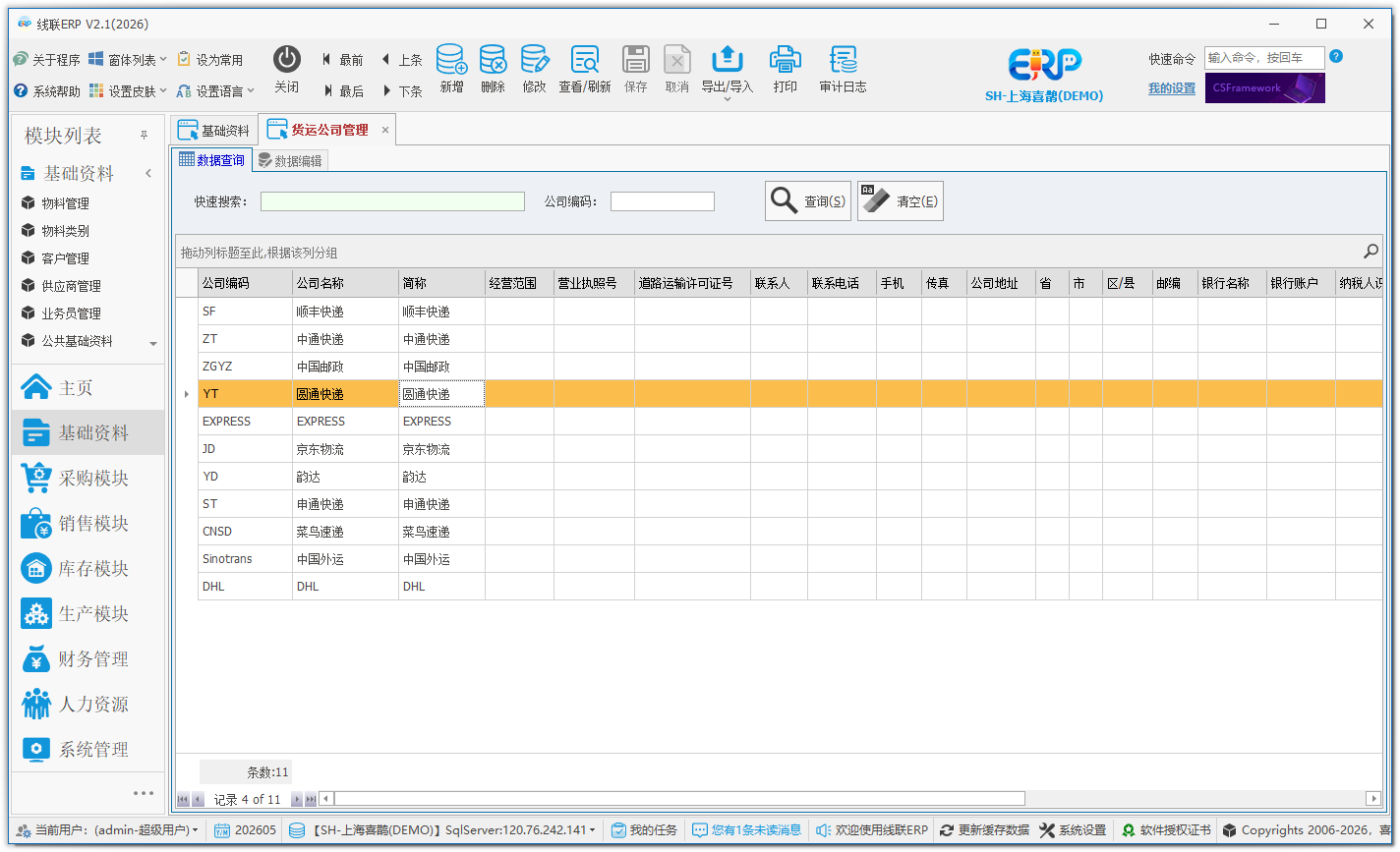Sort by the 公司编码 column header
Image resolution: width=1400 pixels, height=852 pixels.
pyautogui.click(x=246, y=283)
